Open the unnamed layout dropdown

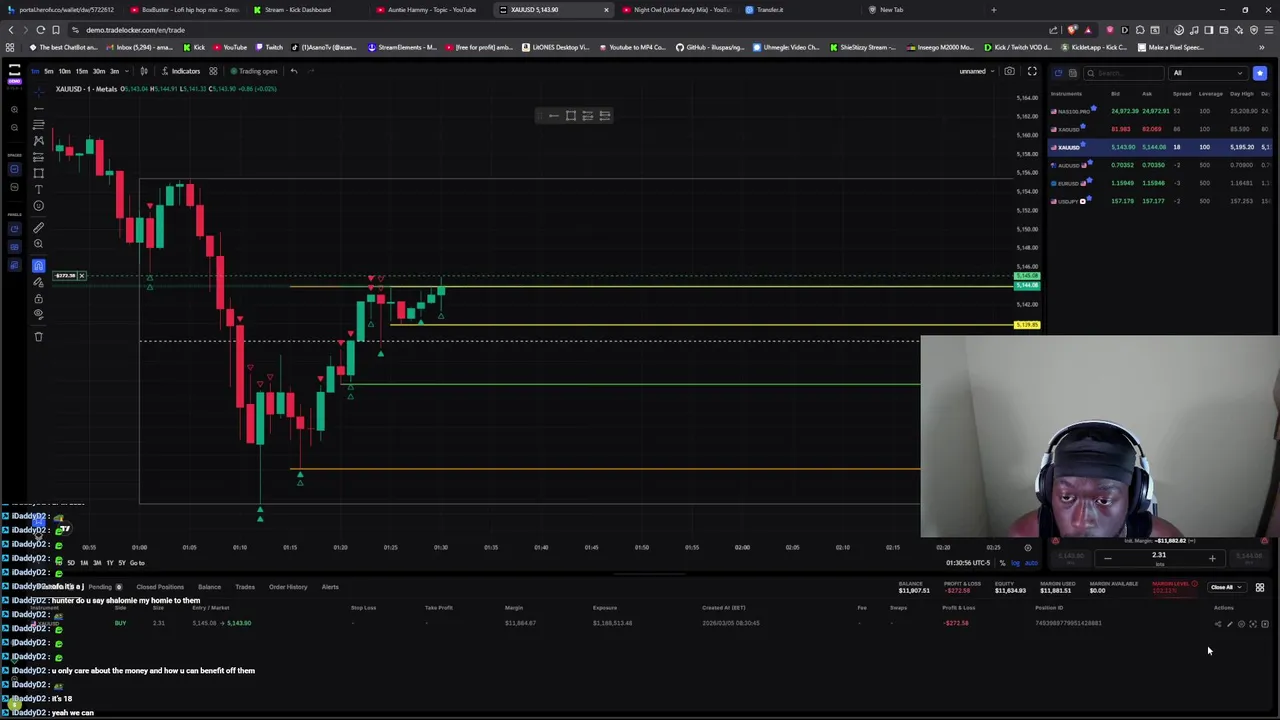[977, 71]
